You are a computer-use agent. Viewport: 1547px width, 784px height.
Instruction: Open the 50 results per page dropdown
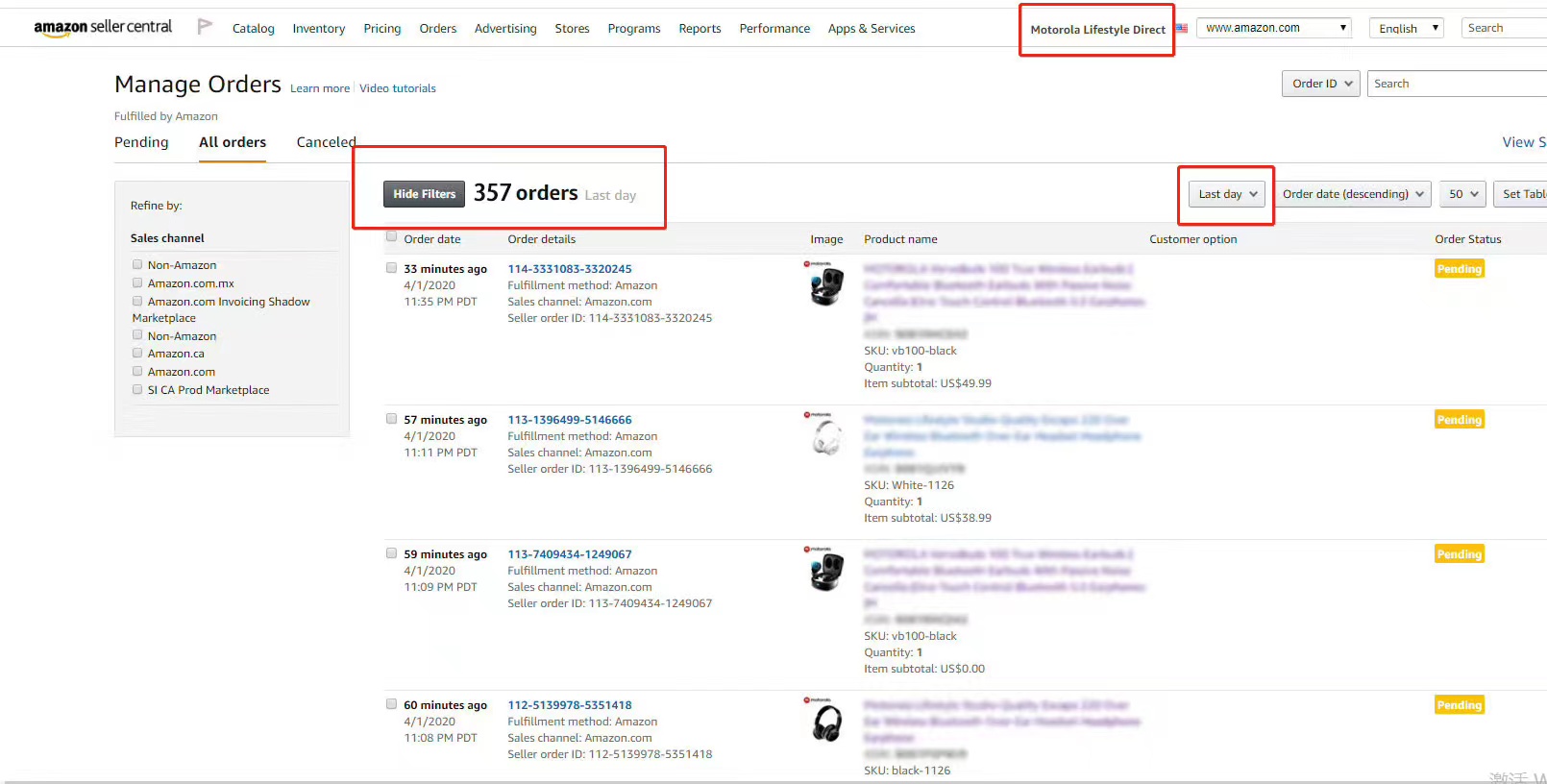[x=1463, y=194]
